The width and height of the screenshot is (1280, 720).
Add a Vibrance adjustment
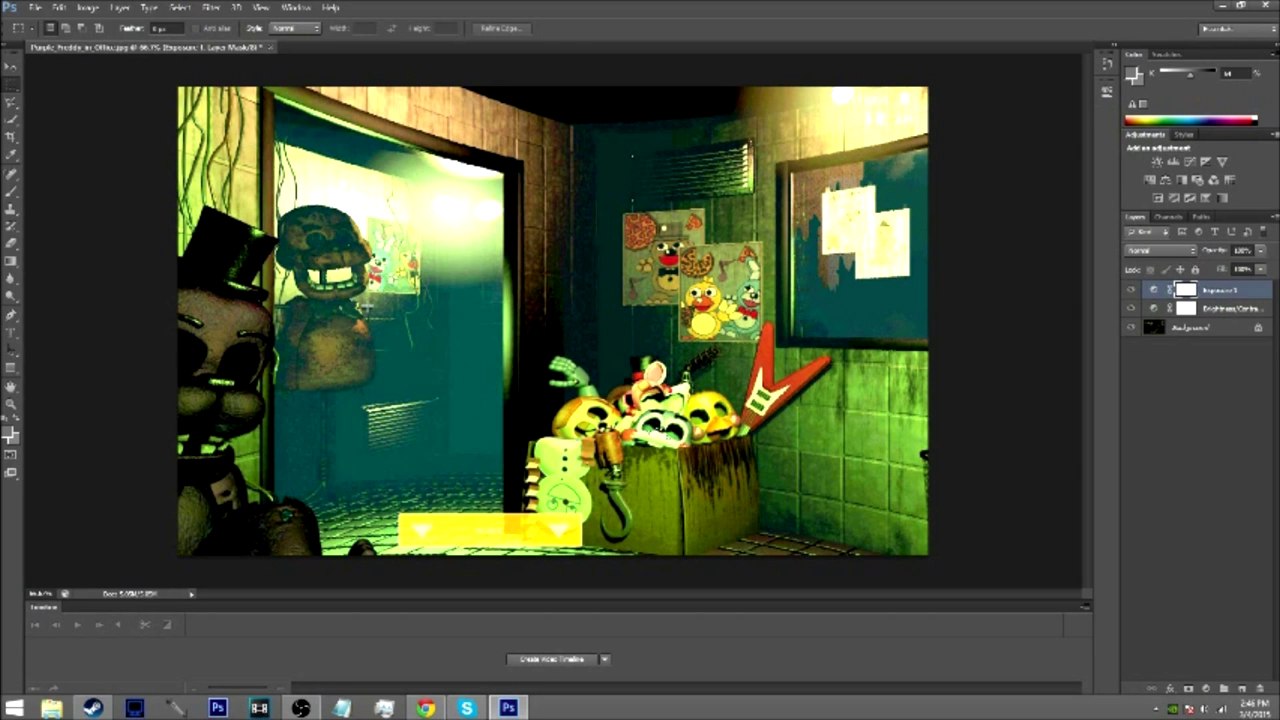1221,162
